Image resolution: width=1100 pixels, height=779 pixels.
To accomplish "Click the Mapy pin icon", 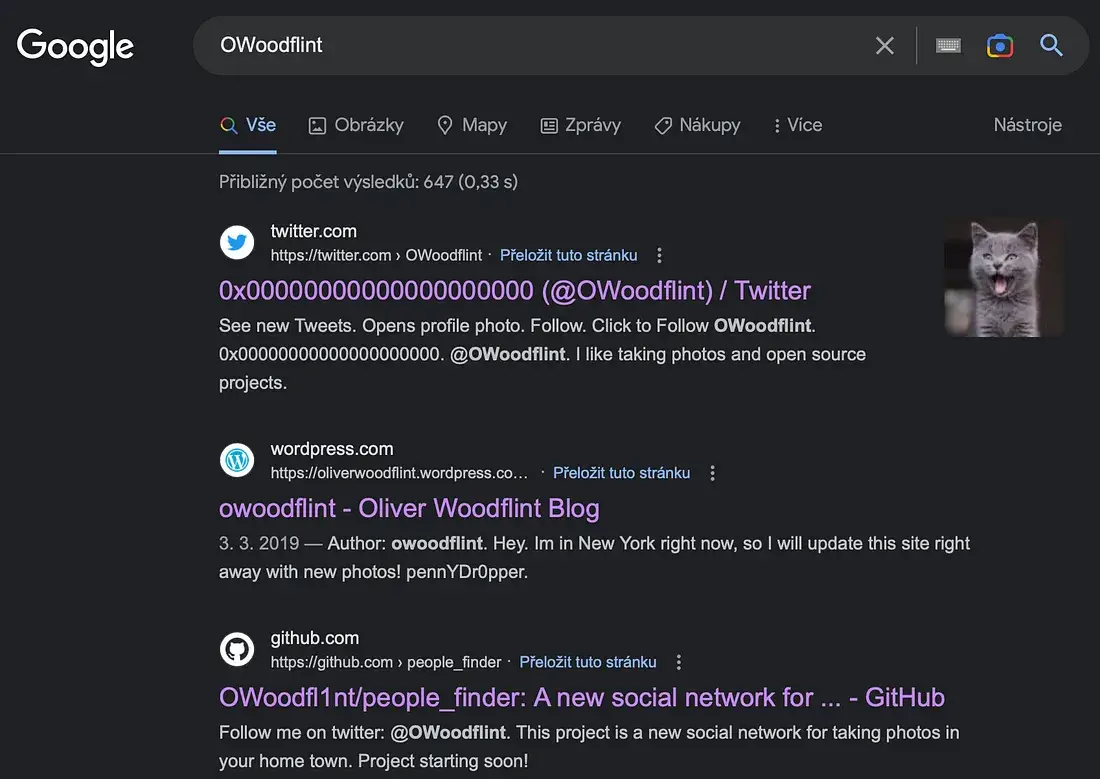I will [445, 126].
